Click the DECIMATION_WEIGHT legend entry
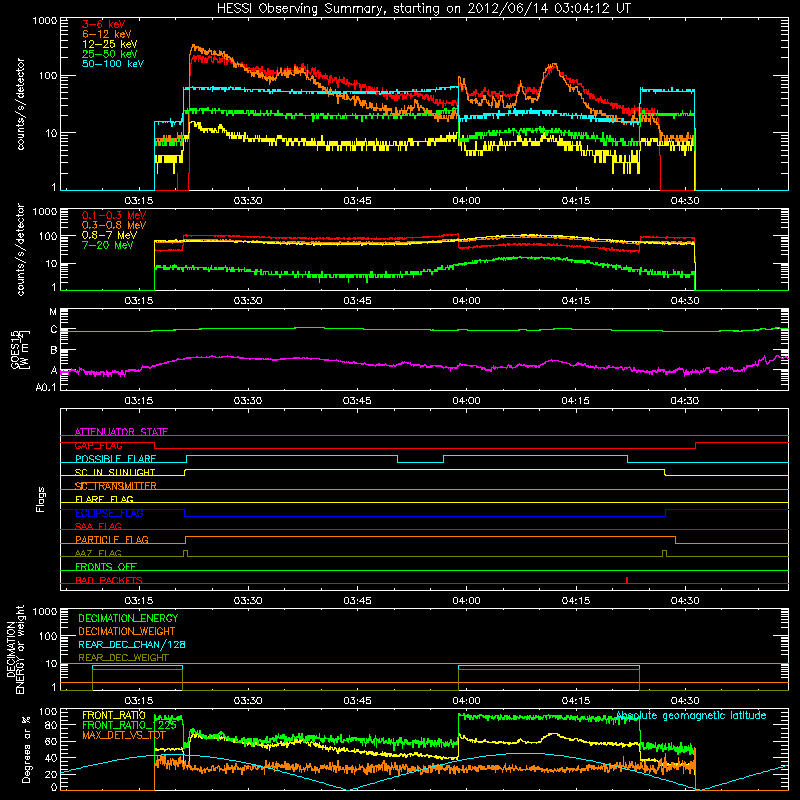800x800 pixels. [127, 631]
